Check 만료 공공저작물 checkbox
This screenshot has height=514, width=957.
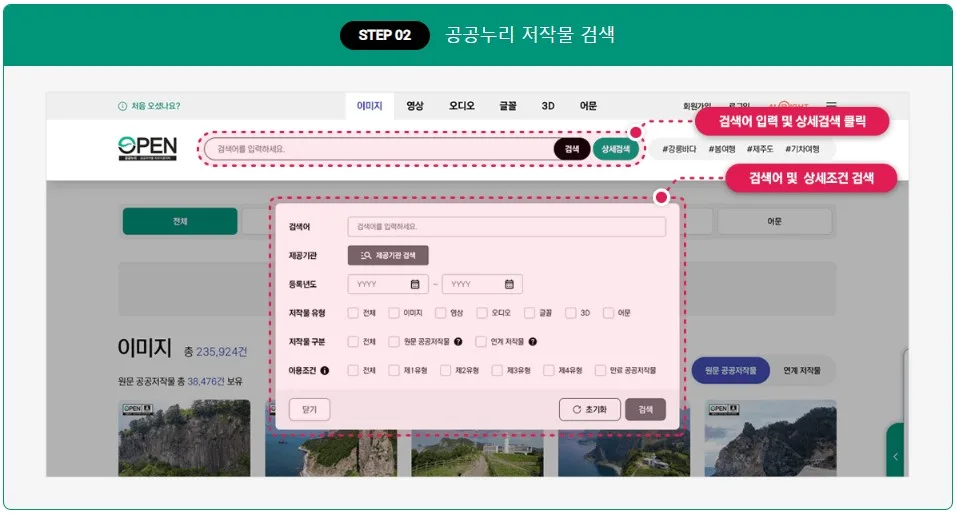tap(600, 371)
